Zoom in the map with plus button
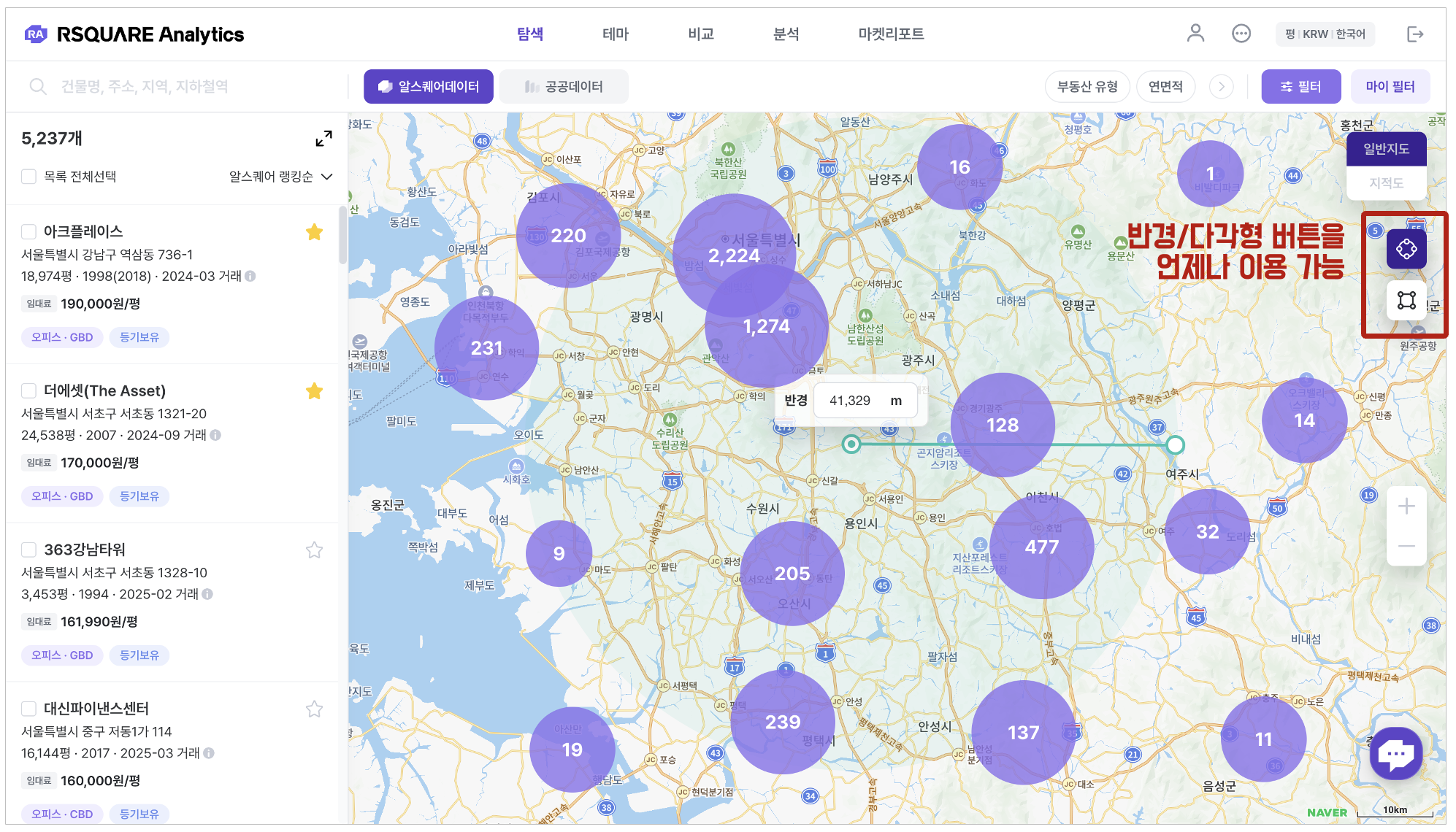The height and width of the screenshot is (832, 1456). tap(1406, 506)
